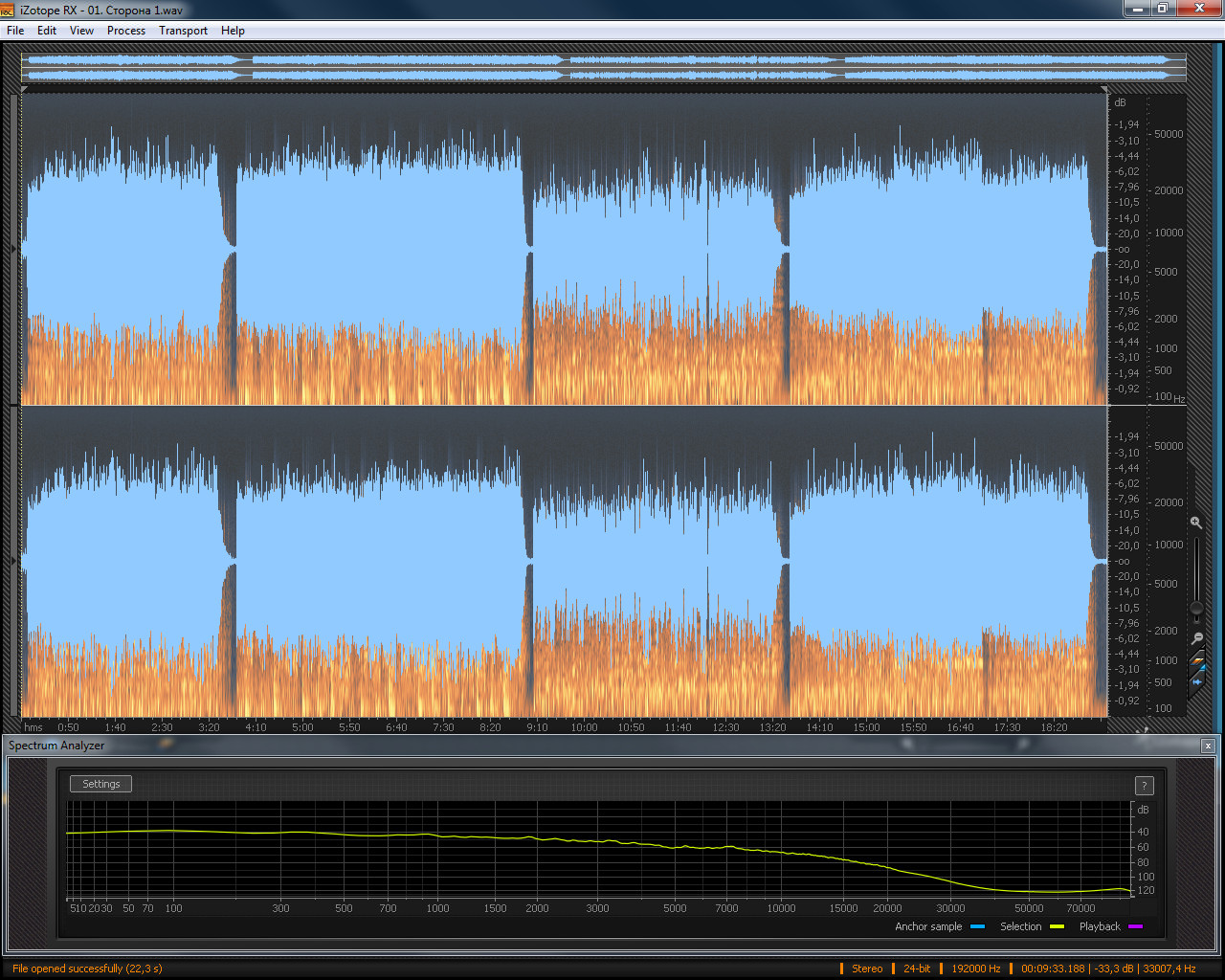Open the File menu
The height and width of the screenshot is (980, 1225).
(15, 31)
